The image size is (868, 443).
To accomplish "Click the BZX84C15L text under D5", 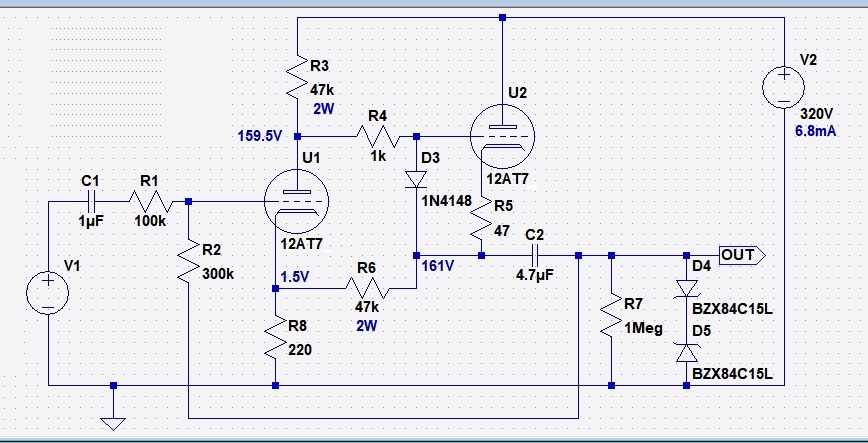I will [732, 374].
